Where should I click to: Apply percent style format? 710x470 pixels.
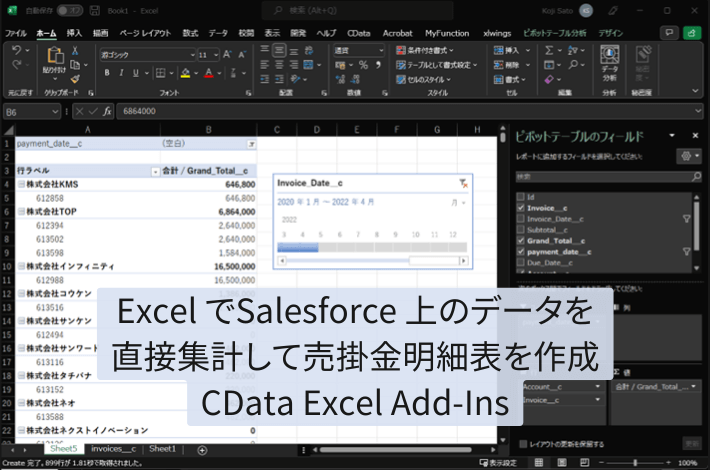pyautogui.click(x=364, y=65)
